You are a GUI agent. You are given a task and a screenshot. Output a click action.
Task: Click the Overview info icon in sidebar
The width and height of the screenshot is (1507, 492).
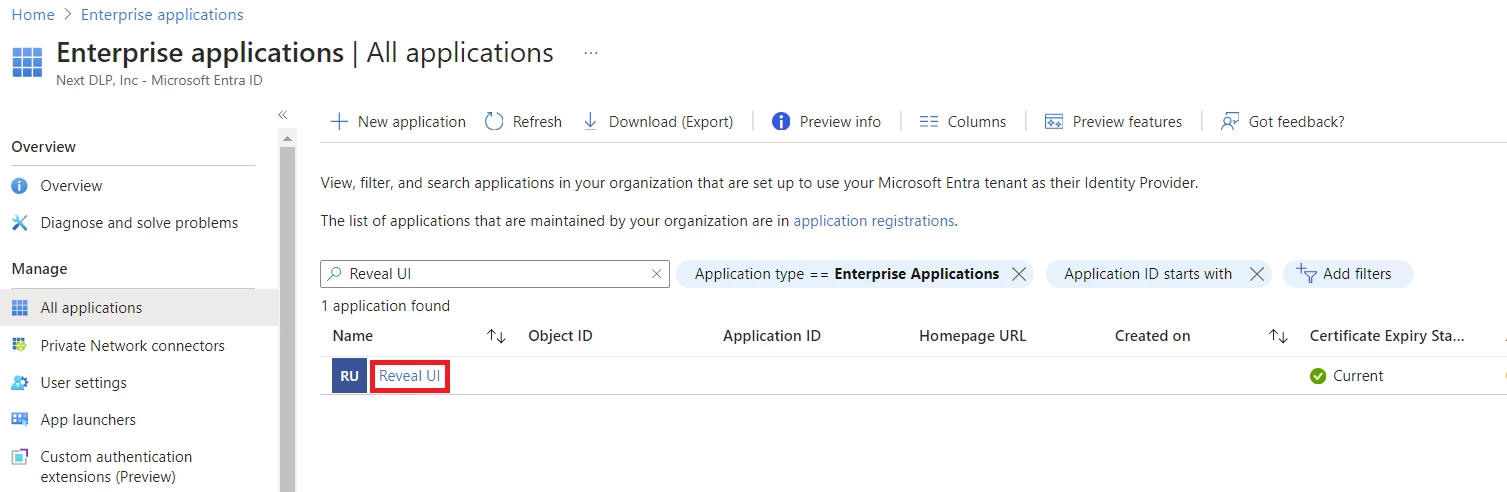[20, 186]
